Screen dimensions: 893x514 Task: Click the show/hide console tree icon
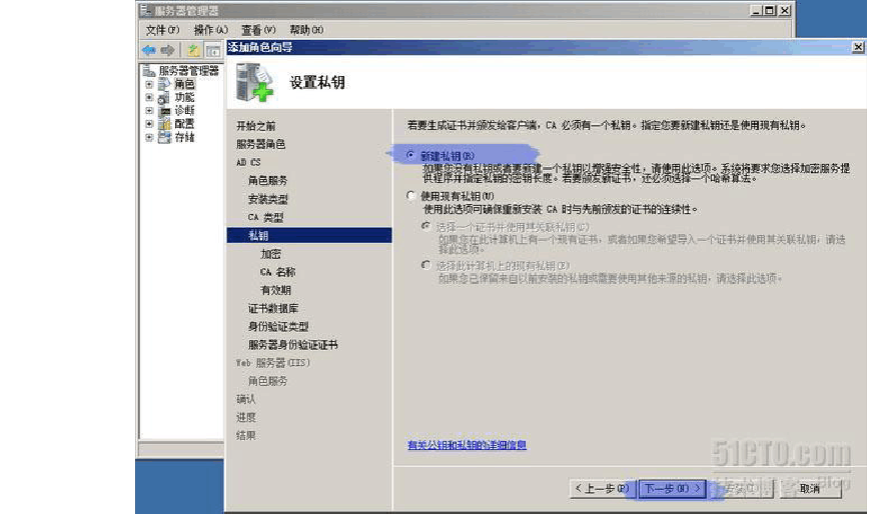click(213, 49)
